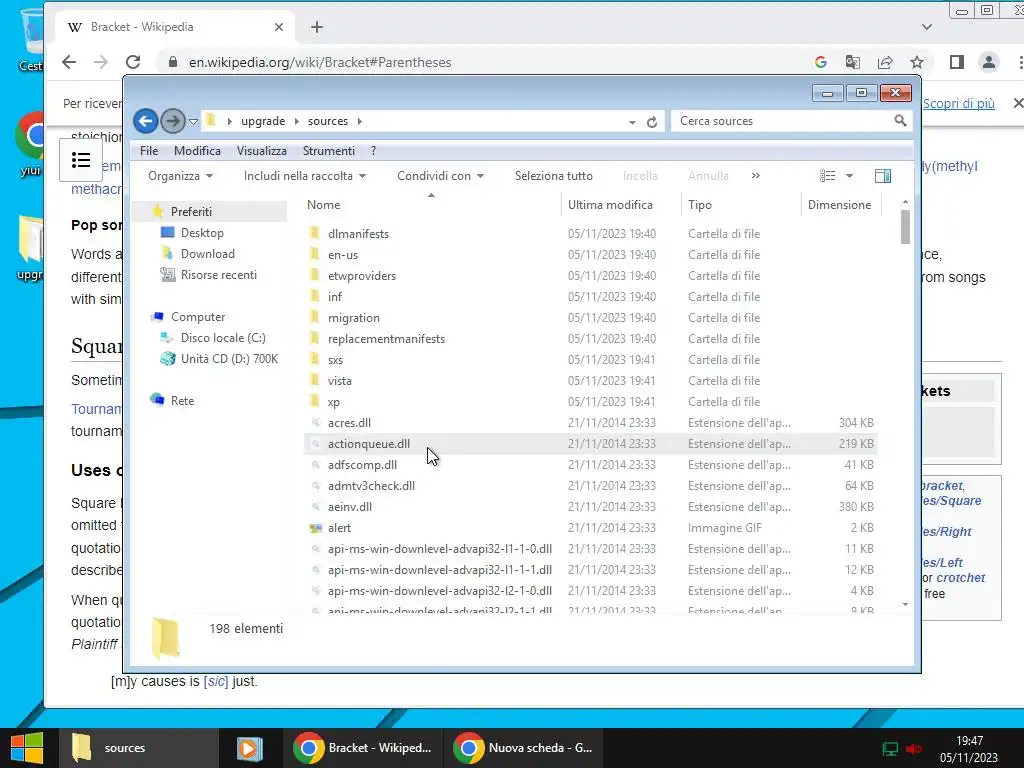Select the etwproviders folder
Screen dimensions: 1024x768
[x=362, y=276]
